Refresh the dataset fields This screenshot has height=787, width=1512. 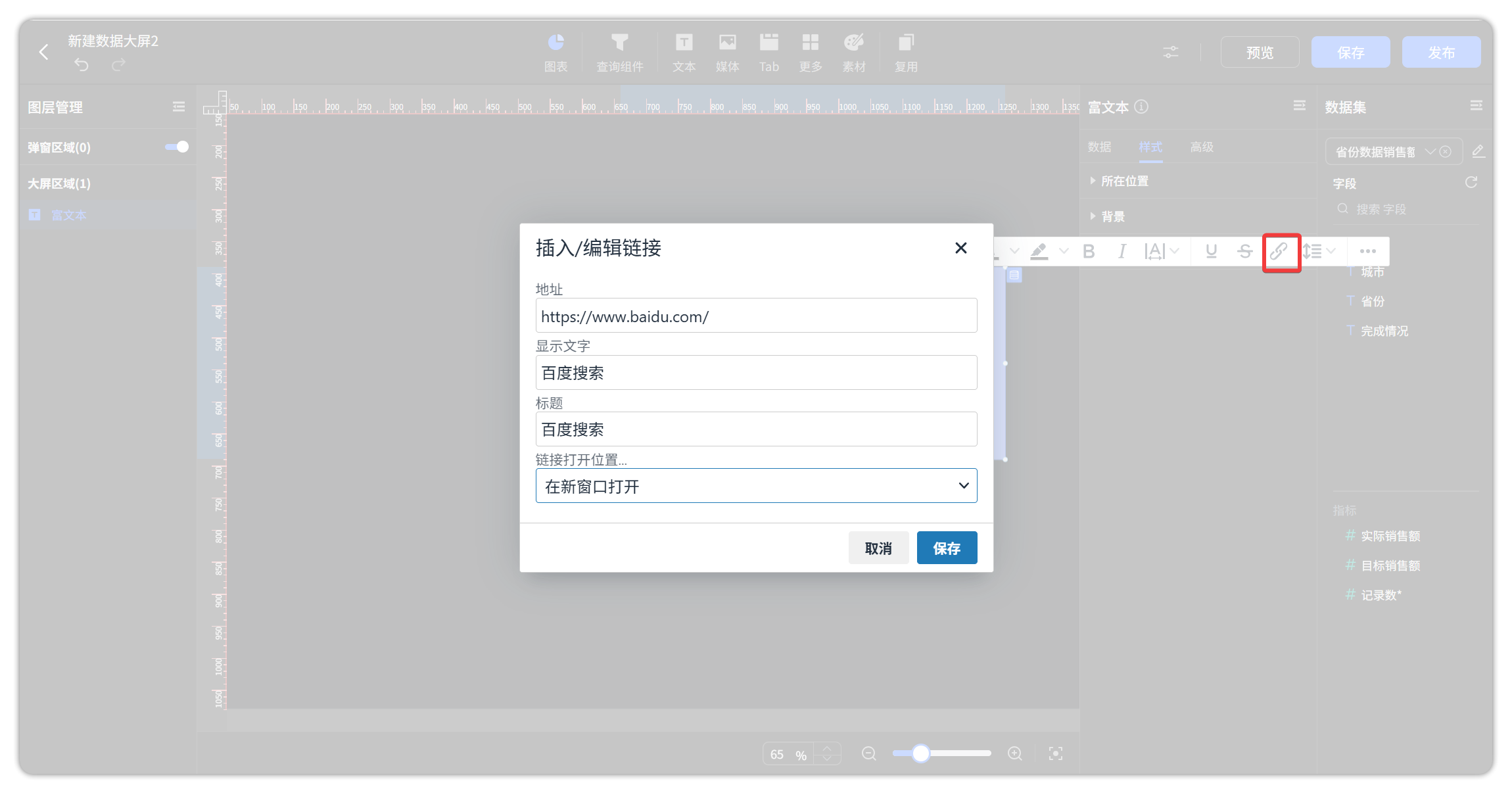1471,182
